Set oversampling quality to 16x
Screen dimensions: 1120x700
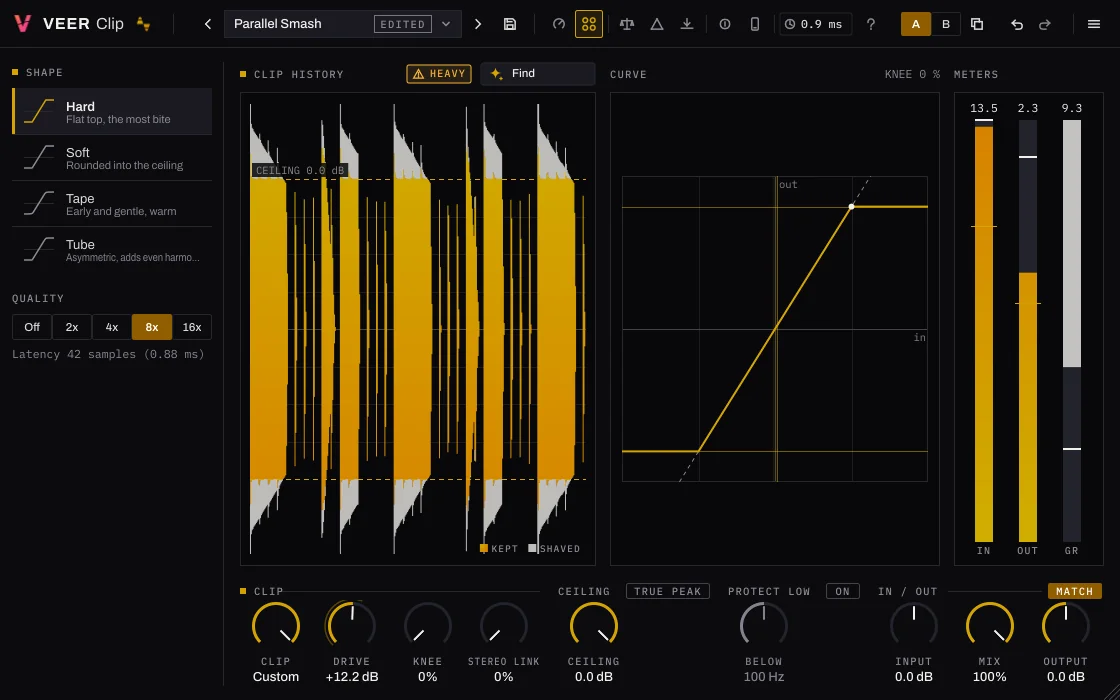click(x=192, y=327)
